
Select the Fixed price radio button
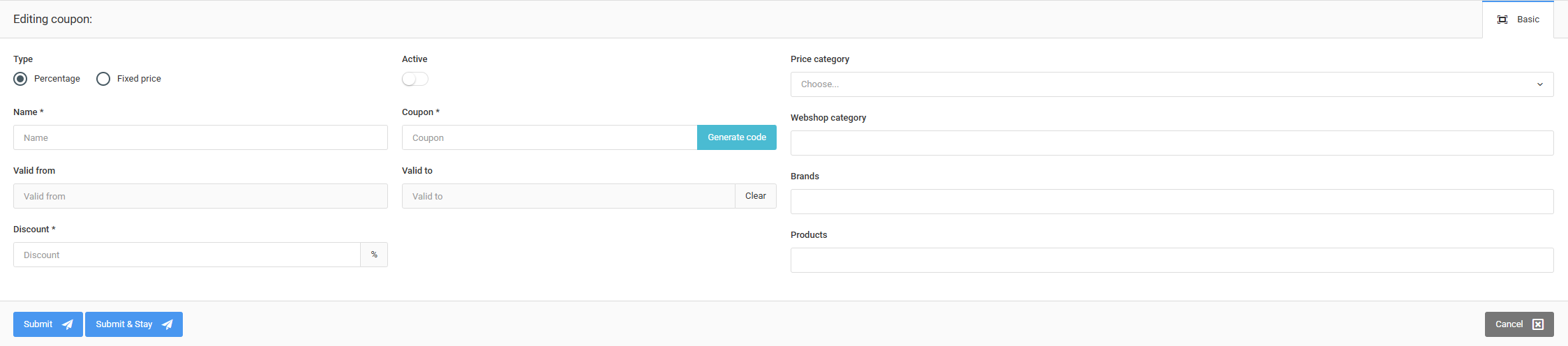pyautogui.click(x=103, y=79)
